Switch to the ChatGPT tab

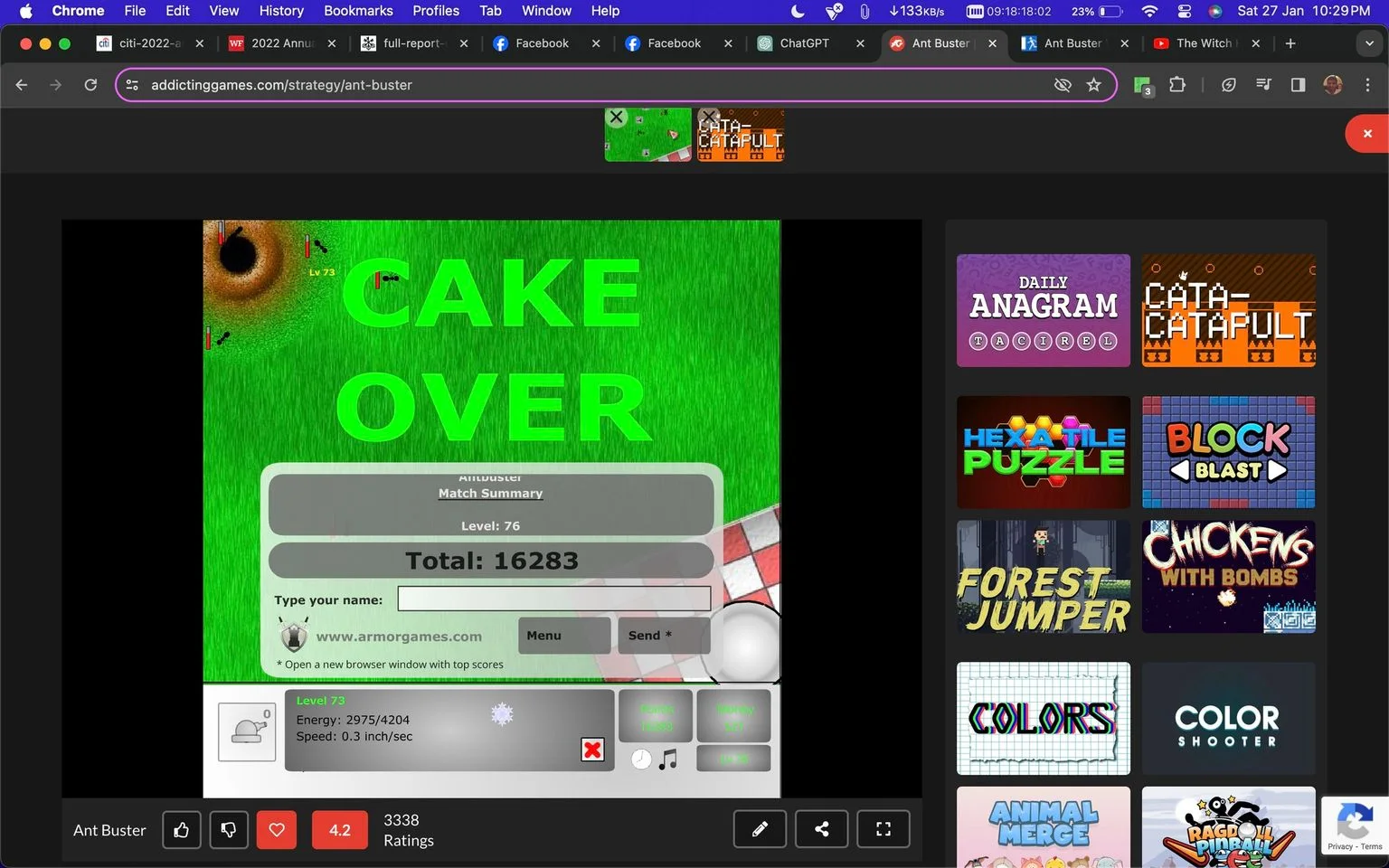click(x=804, y=43)
